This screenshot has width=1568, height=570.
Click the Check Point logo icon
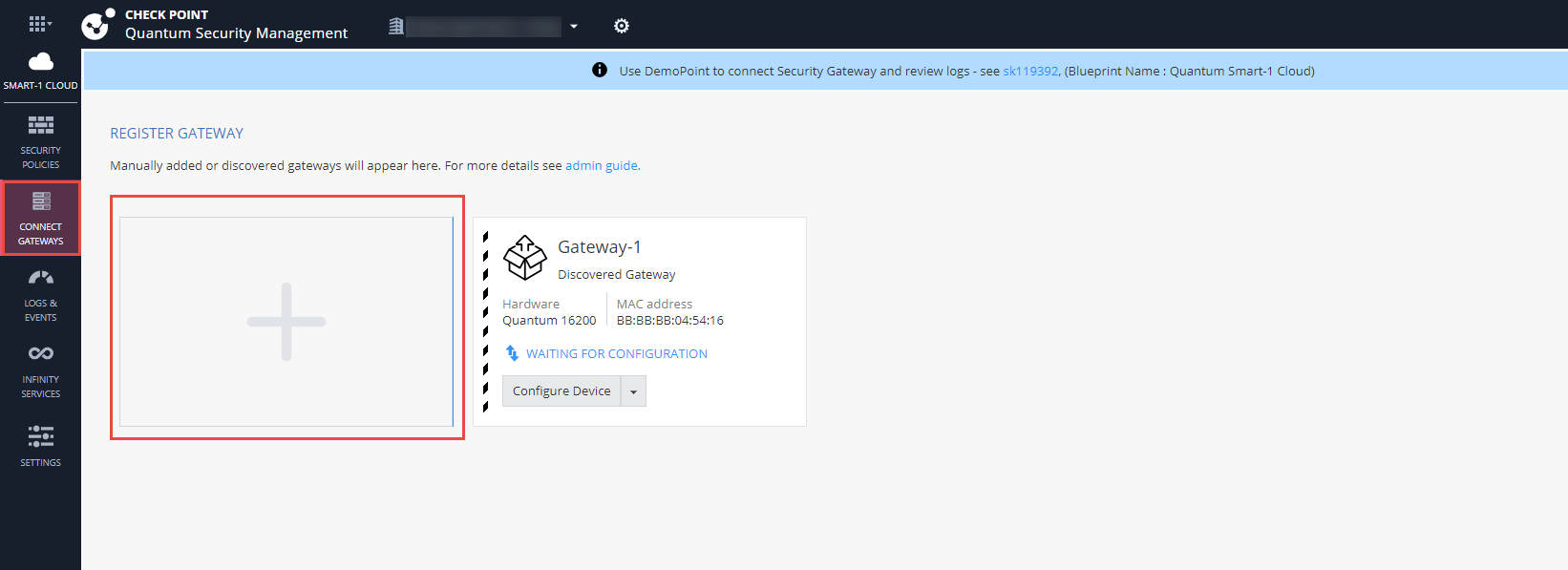(x=97, y=25)
